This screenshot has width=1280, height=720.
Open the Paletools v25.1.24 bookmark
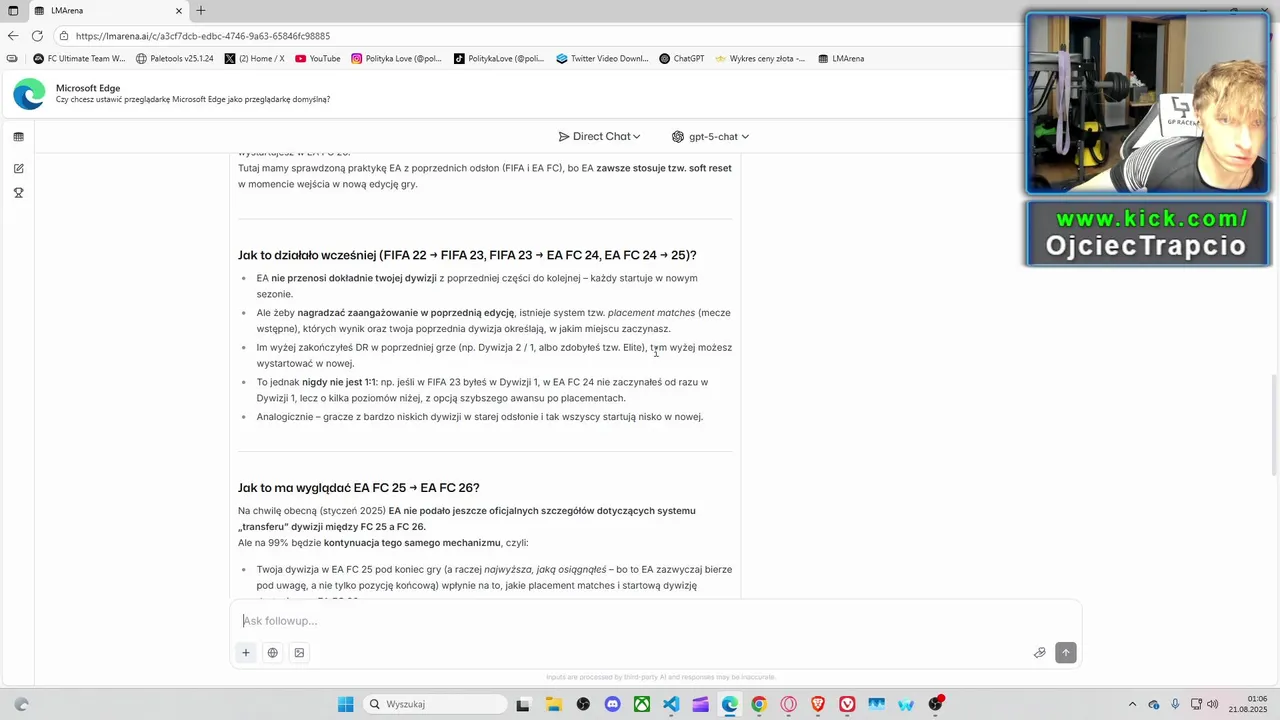pos(175,58)
